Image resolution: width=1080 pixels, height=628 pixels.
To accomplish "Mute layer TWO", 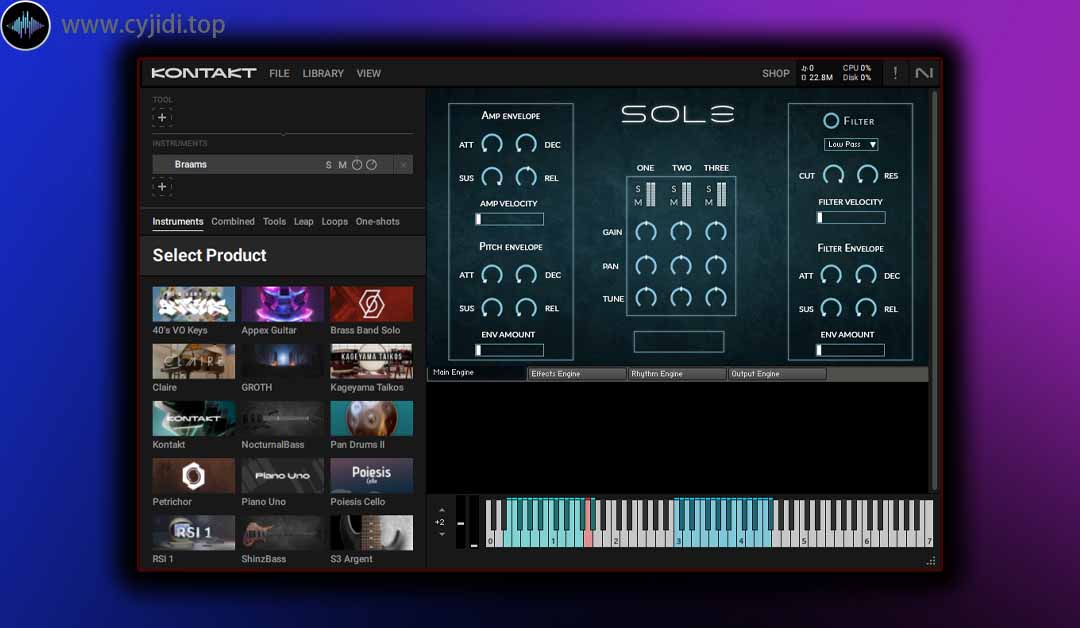I will coord(674,202).
